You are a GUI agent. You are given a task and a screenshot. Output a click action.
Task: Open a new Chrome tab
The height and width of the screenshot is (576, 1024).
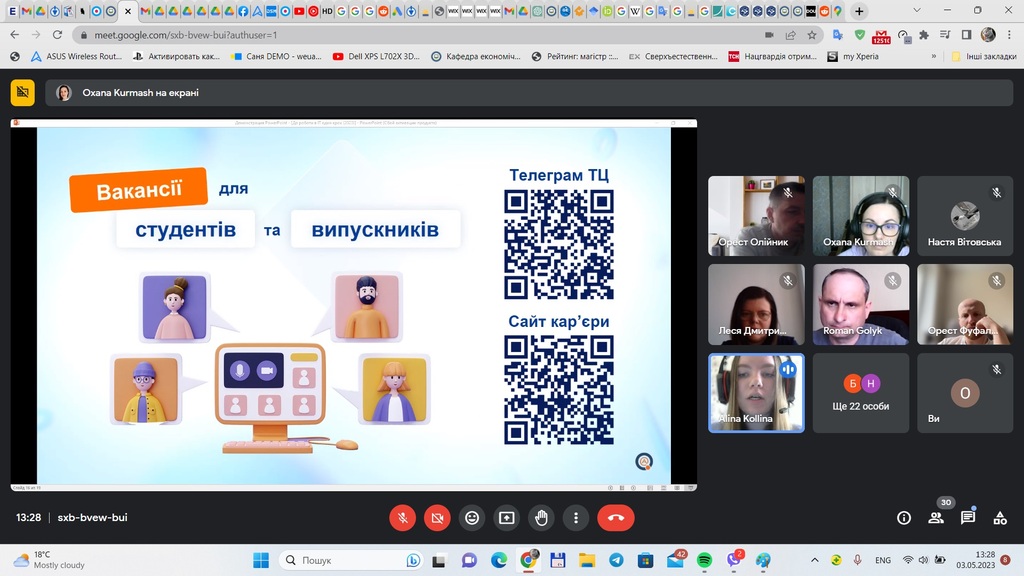859,11
